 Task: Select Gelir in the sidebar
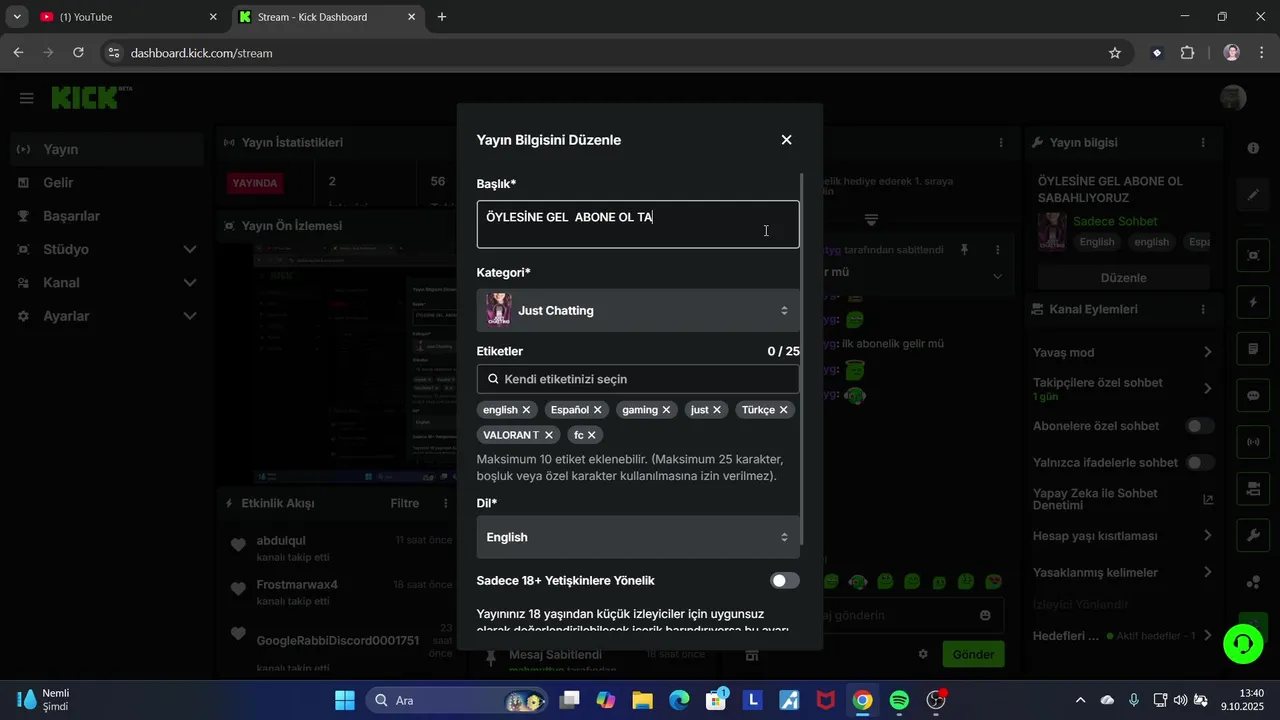click(x=108, y=183)
